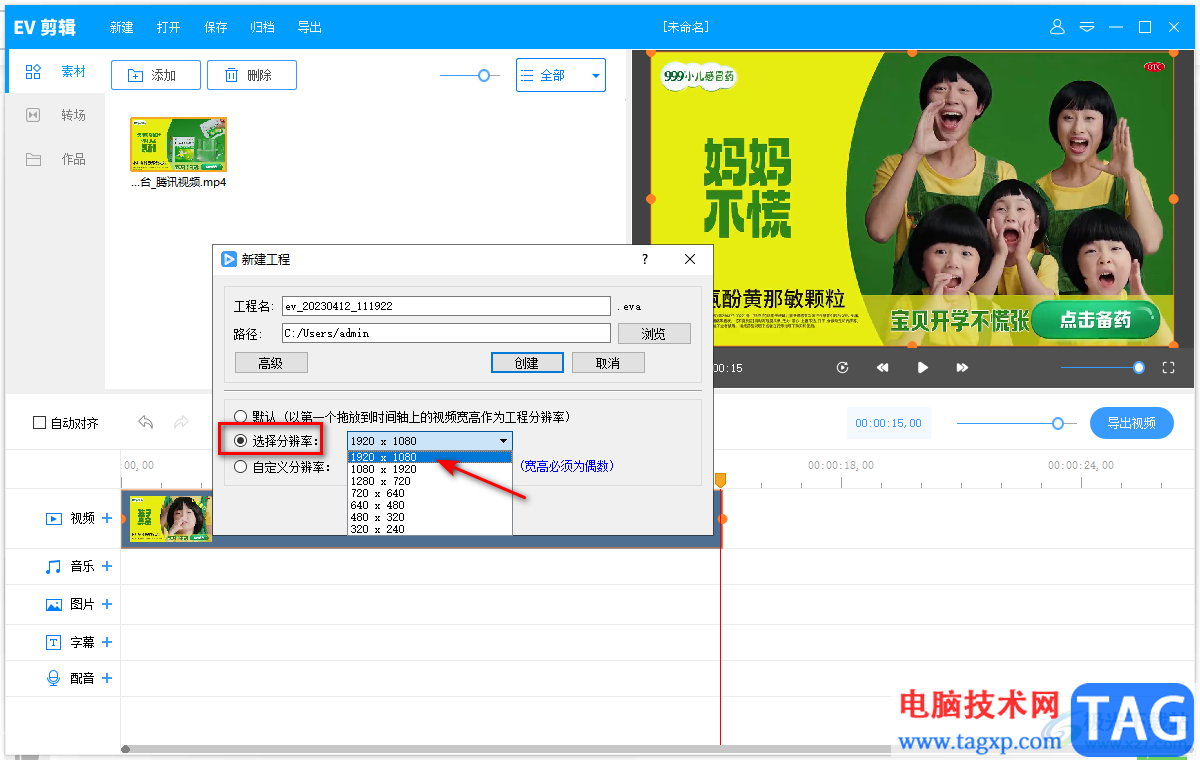The image size is (1200, 760).
Task: Click the 创建 button
Action: (527, 363)
